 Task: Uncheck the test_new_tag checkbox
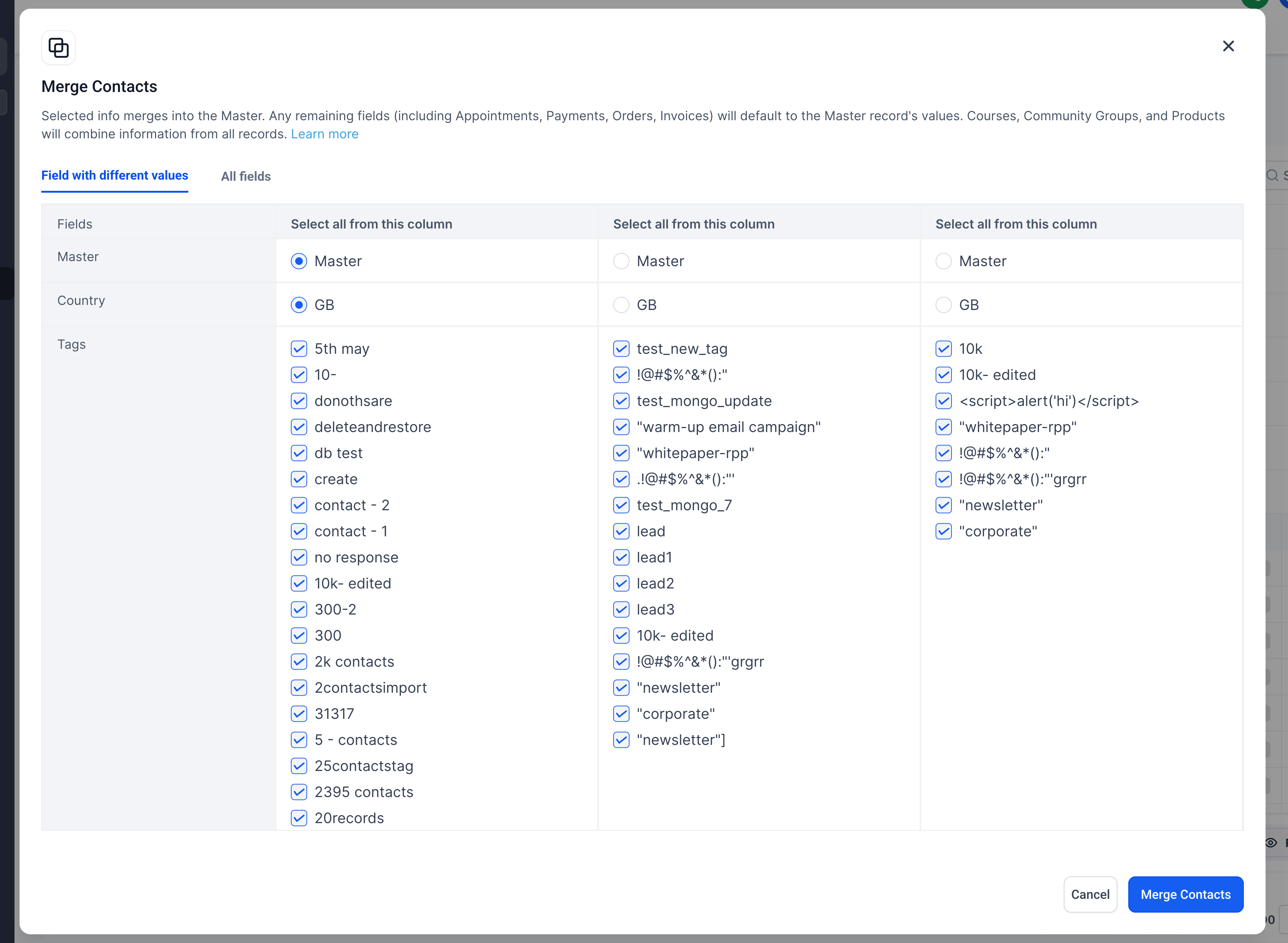click(x=621, y=349)
